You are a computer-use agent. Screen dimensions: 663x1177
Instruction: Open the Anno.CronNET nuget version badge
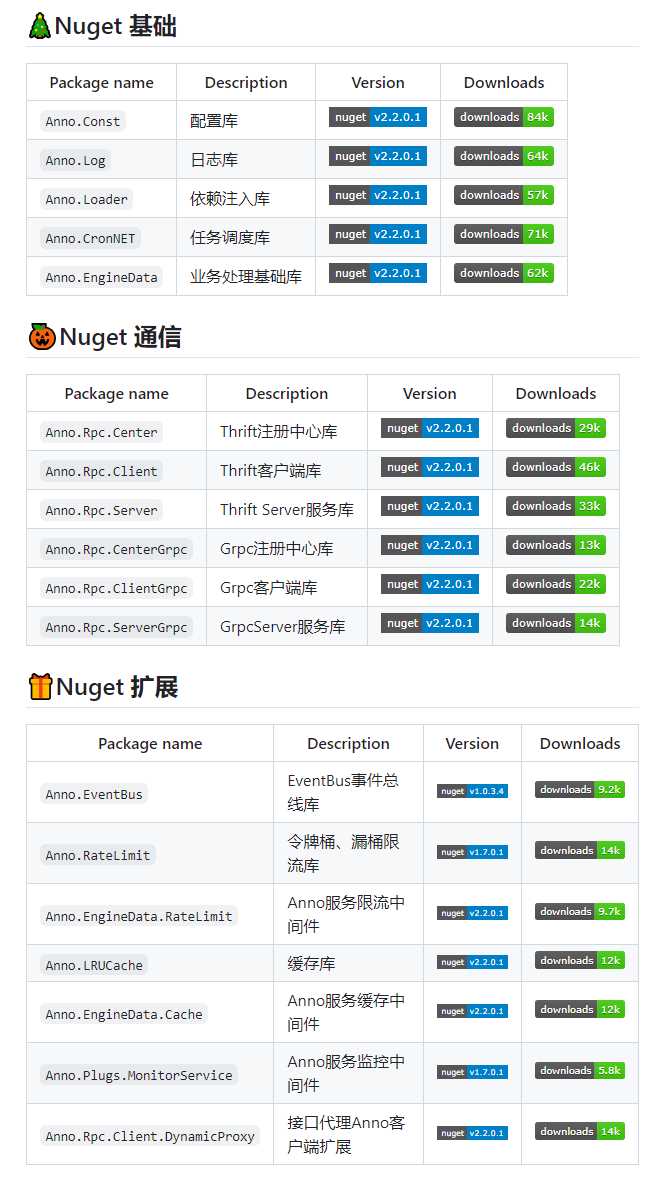pyautogui.click(x=378, y=235)
